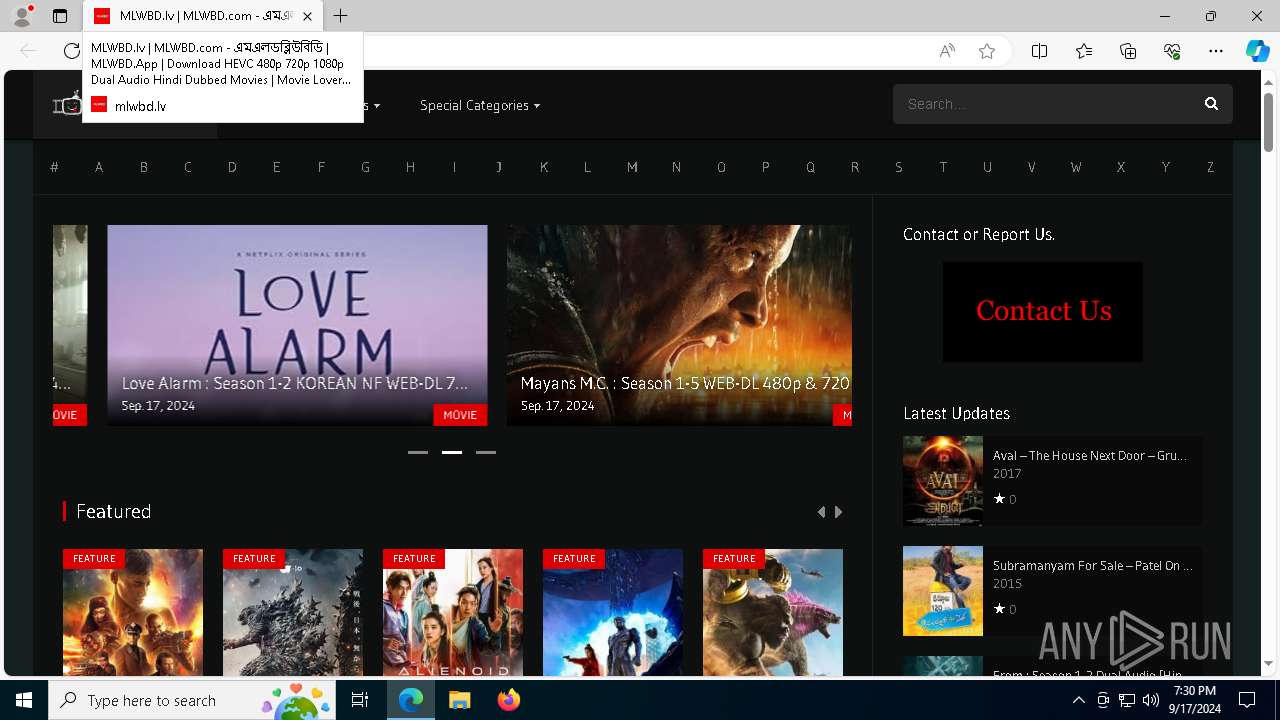Filter titles by letter S
This screenshot has width=1280, height=720.
click(899, 167)
